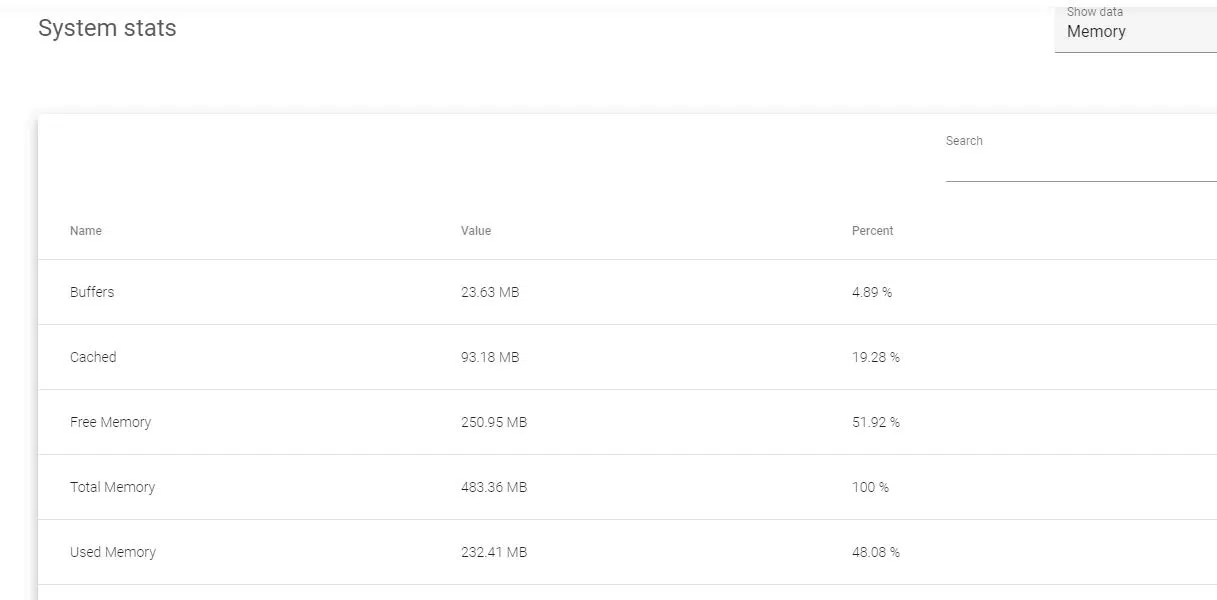The width and height of the screenshot is (1217, 600).
Task: Click the 4.89 % Buffers percentage
Action: coord(872,292)
